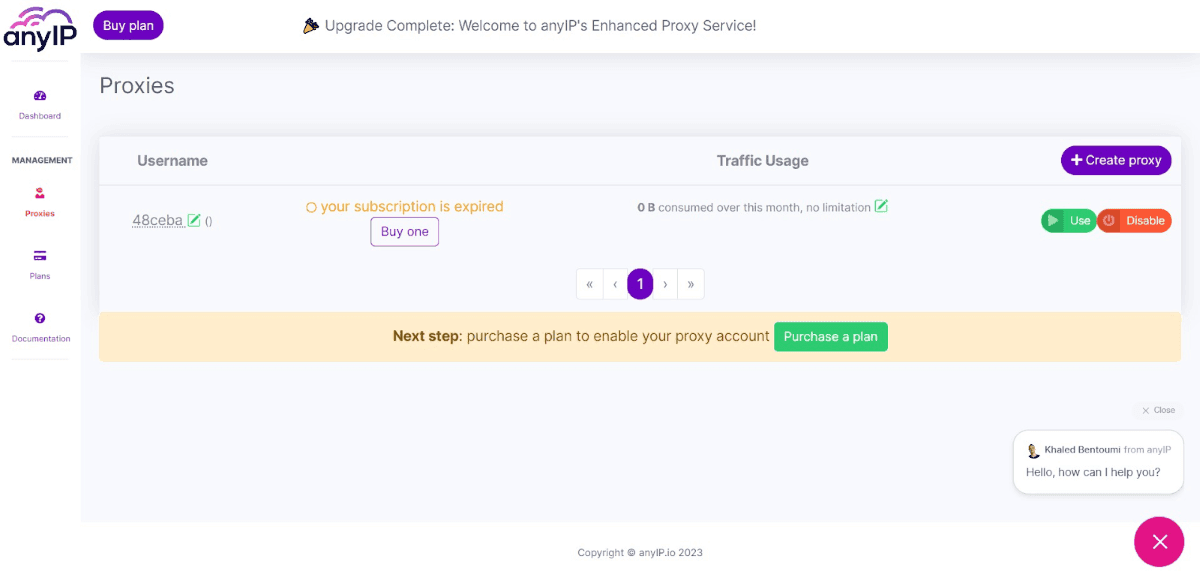This screenshot has height=575, width=1200.
Task: Create a new proxy
Action: tap(1116, 160)
